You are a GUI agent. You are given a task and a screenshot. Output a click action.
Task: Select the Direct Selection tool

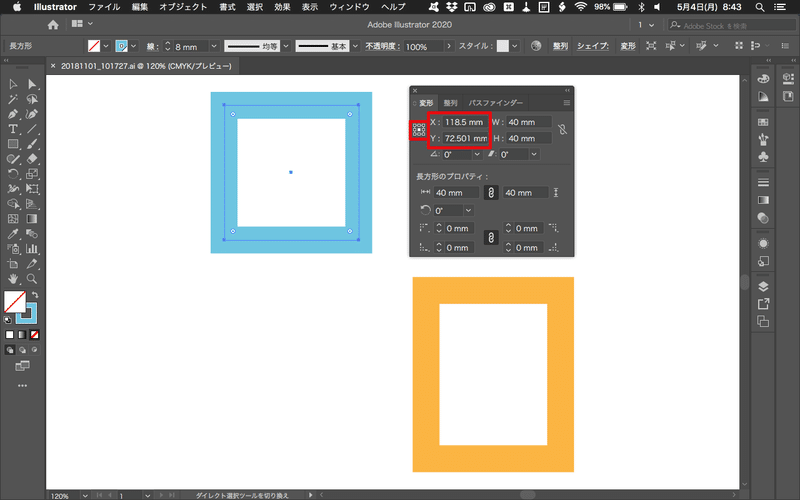(x=32, y=84)
